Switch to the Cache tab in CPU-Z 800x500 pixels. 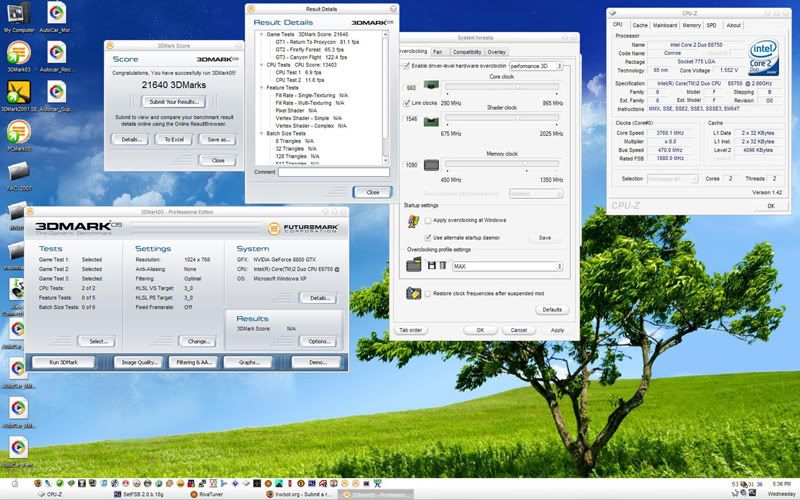(x=640, y=25)
